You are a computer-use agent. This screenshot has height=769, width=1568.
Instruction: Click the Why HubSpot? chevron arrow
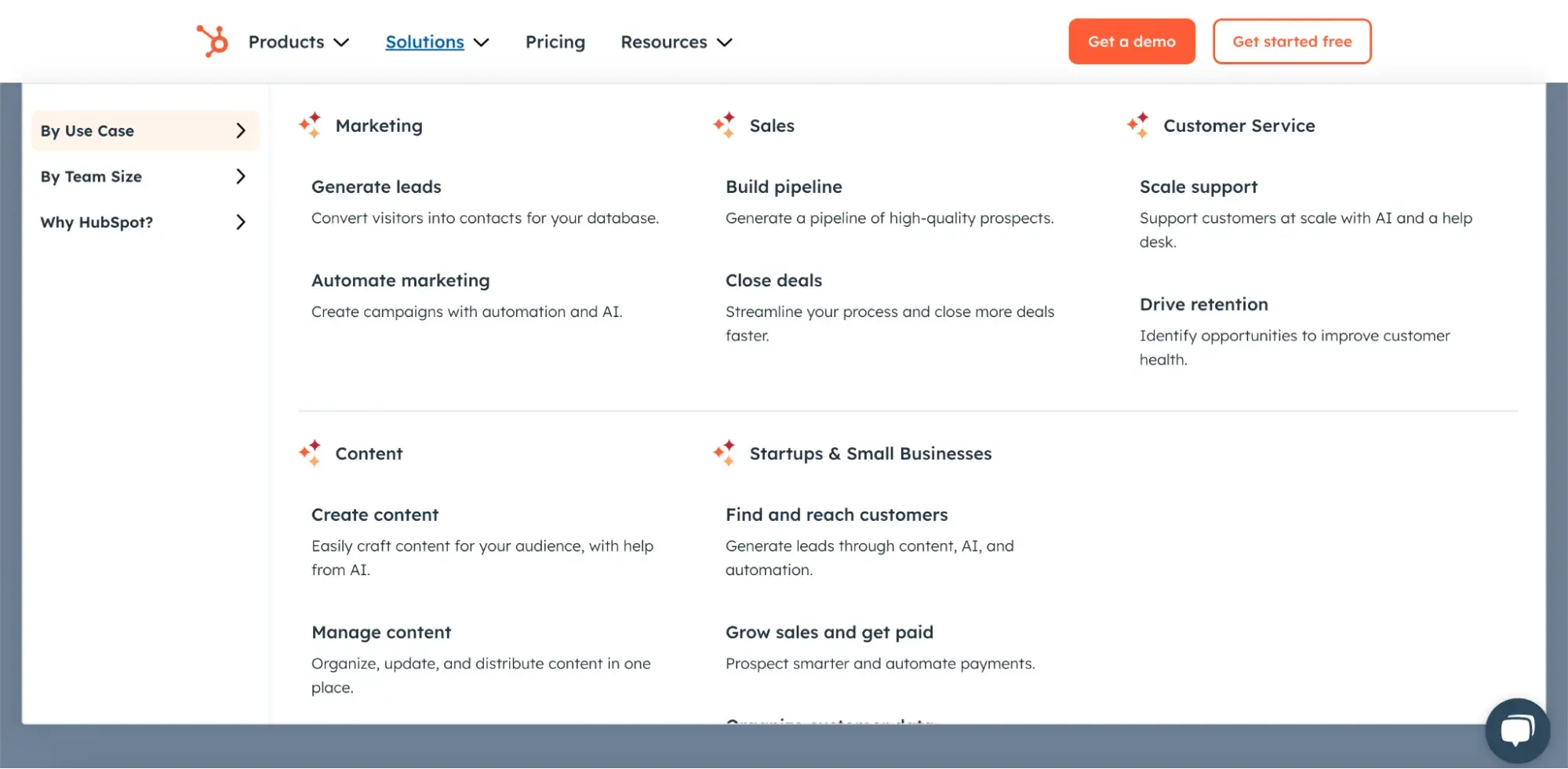tap(241, 222)
